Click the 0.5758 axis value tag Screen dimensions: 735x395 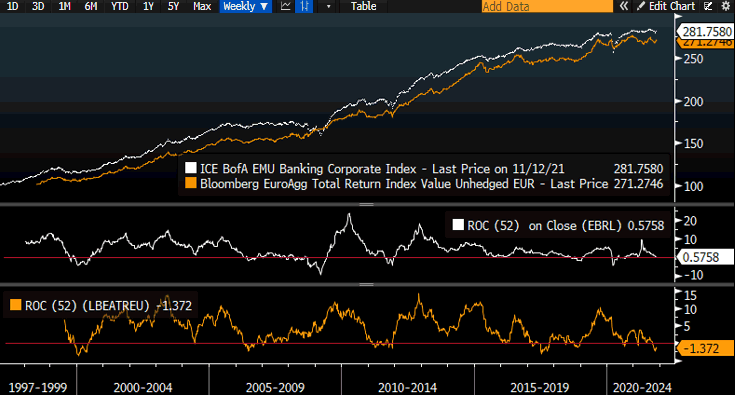[704, 257]
